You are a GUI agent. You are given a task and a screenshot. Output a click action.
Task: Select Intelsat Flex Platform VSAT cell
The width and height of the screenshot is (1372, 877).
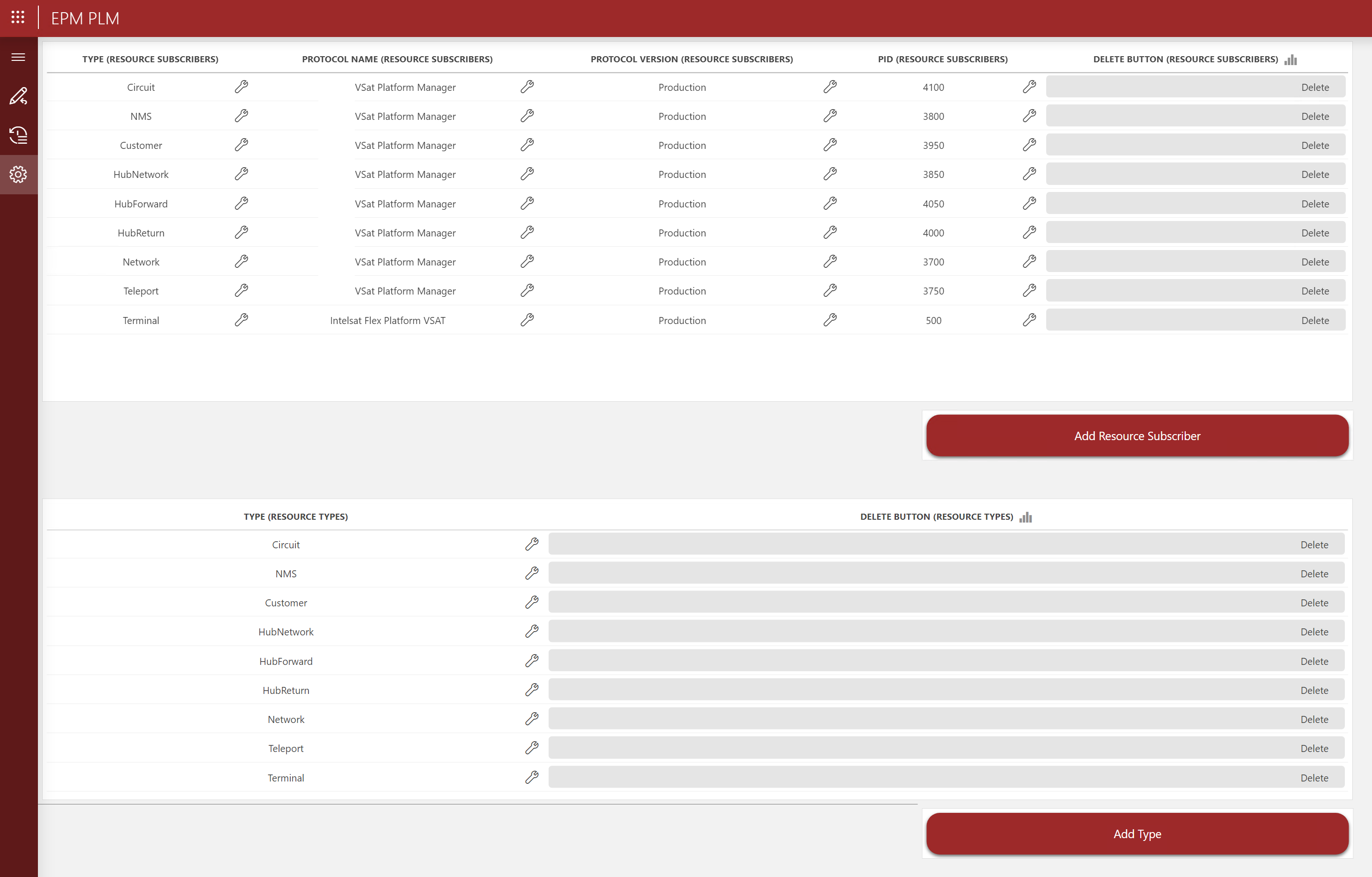388,320
